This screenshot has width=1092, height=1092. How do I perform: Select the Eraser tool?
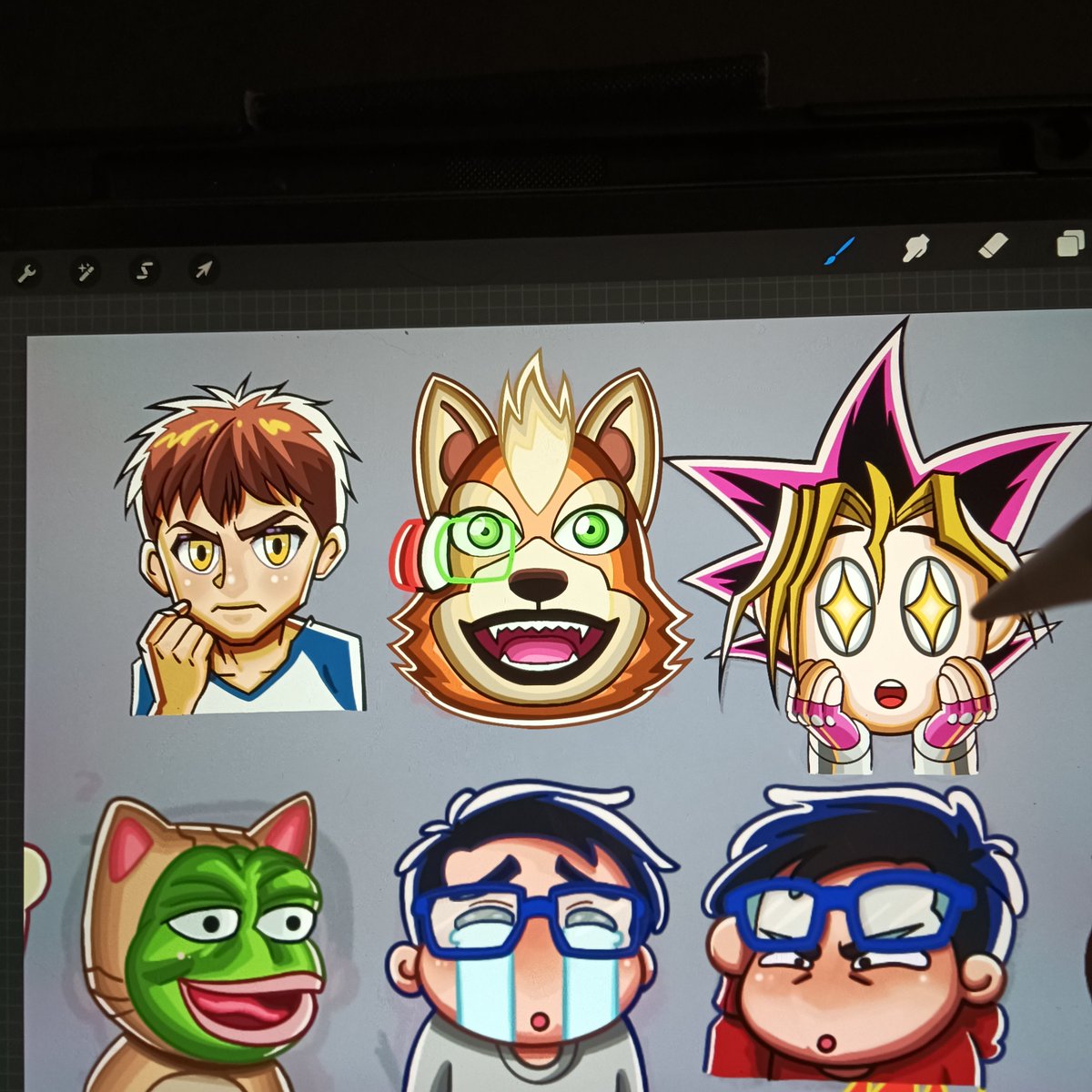point(992,245)
